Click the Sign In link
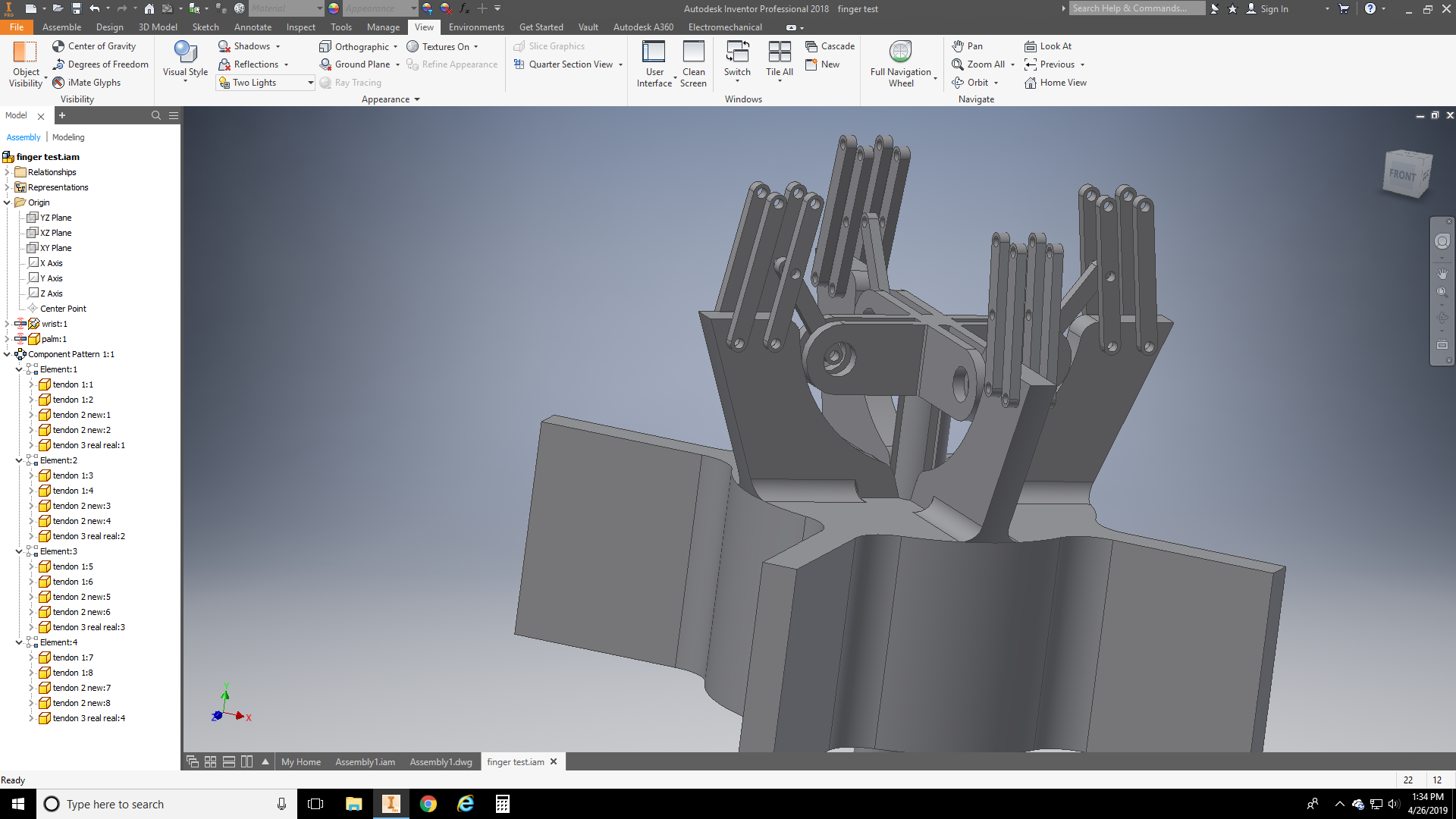The width and height of the screenshot is (1456, 819). [1273, 9]
